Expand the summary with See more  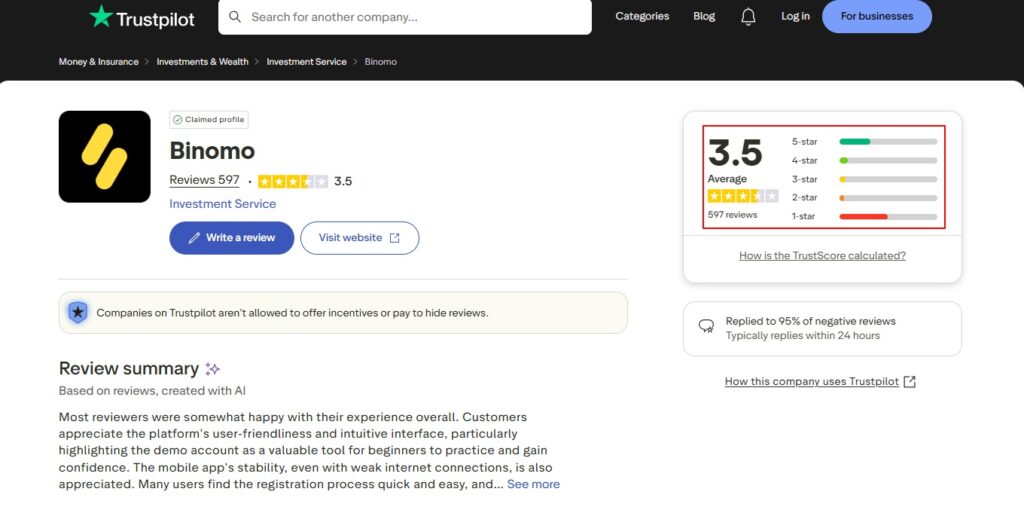(533, 484)
